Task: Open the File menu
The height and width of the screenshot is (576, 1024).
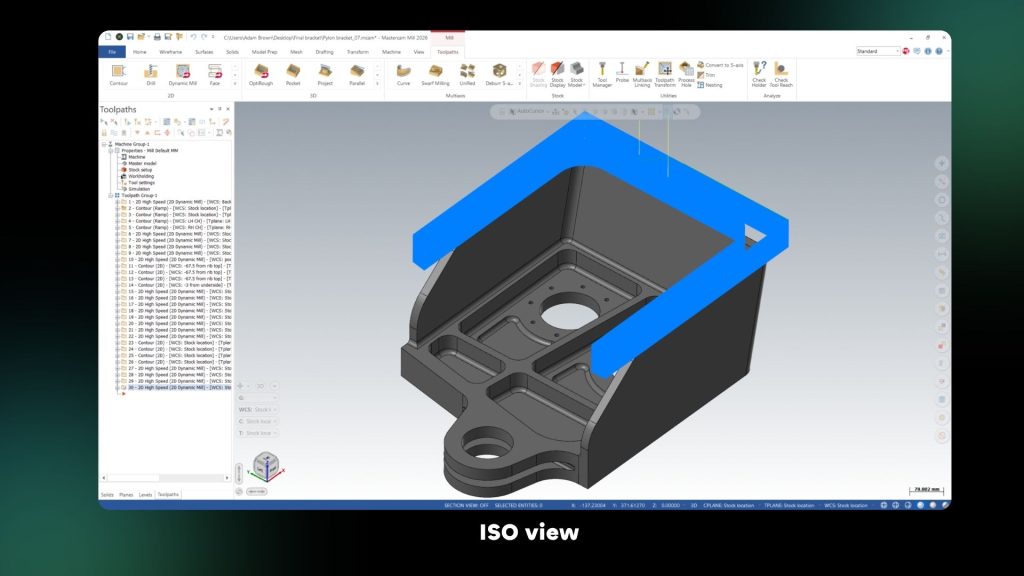Action: click(112, 52)
